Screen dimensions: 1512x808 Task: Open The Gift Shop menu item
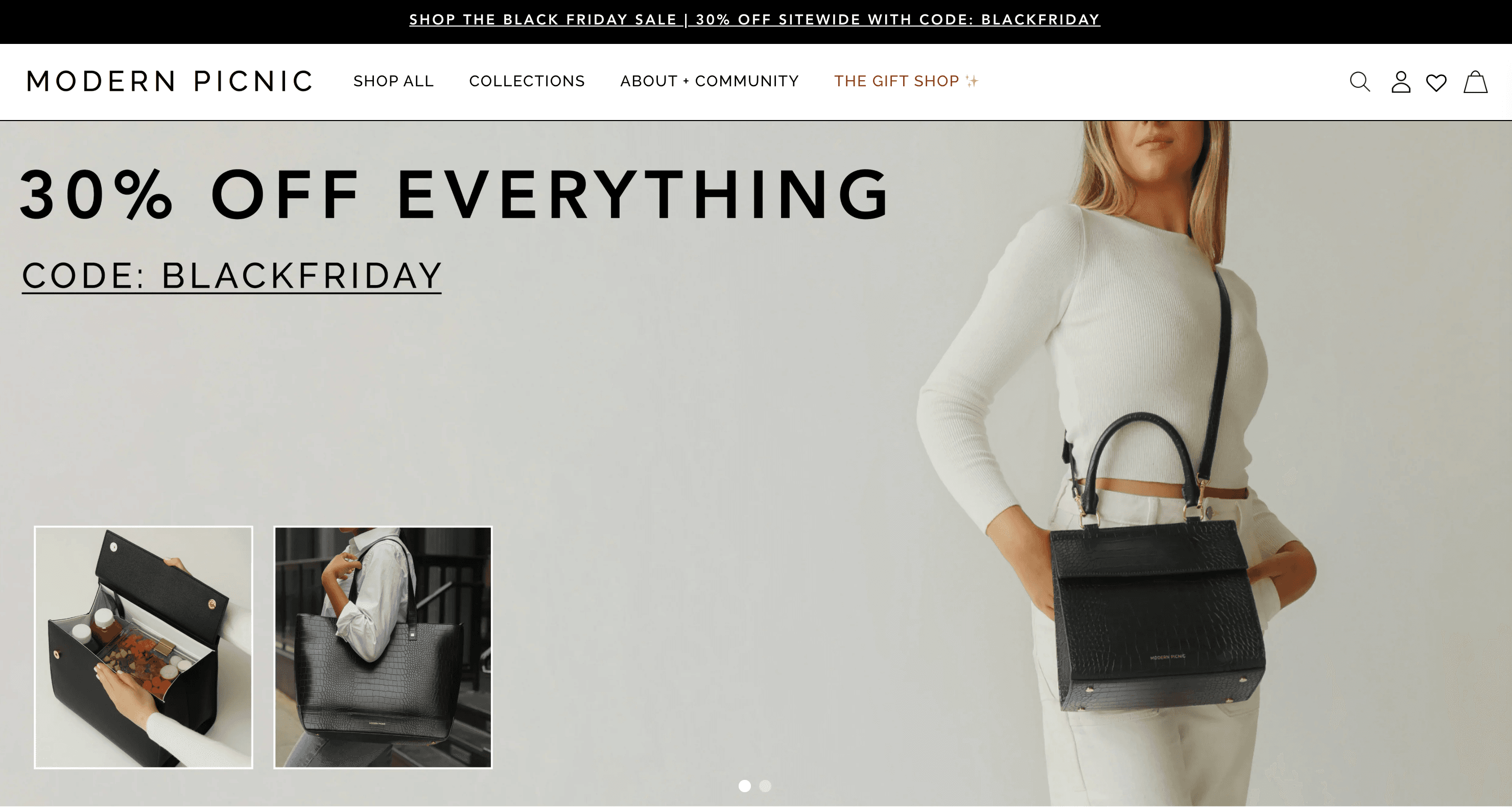pyautogui.click(x=896, y=81)
